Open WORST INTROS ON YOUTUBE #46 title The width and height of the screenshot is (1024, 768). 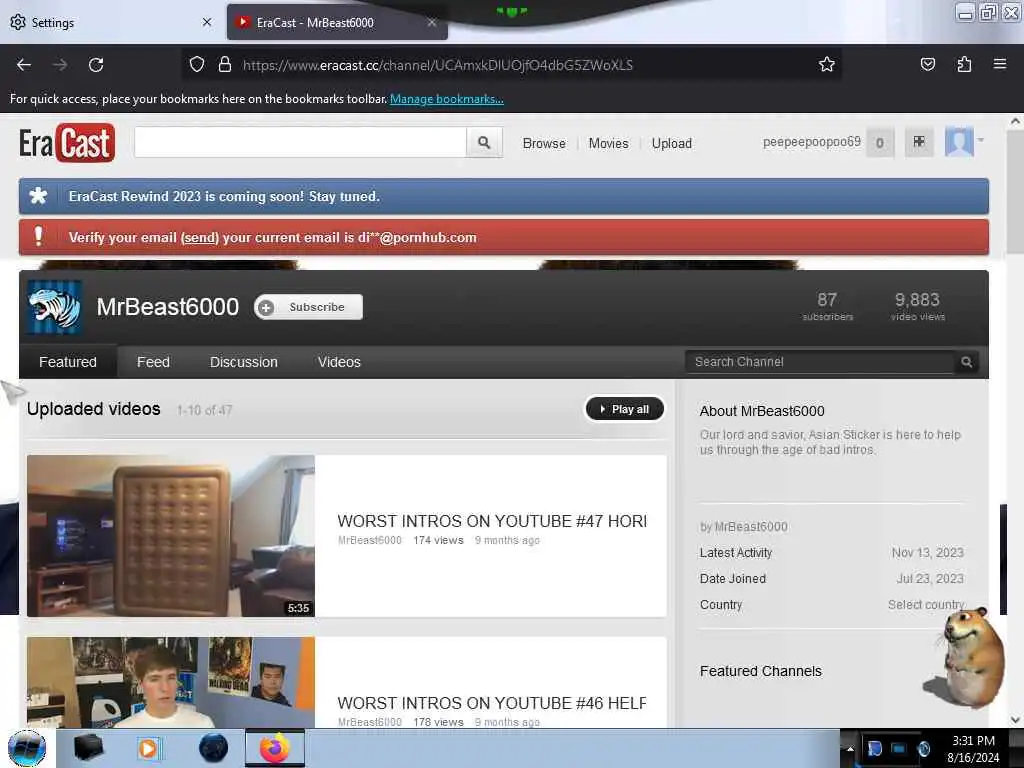[492, 703]
